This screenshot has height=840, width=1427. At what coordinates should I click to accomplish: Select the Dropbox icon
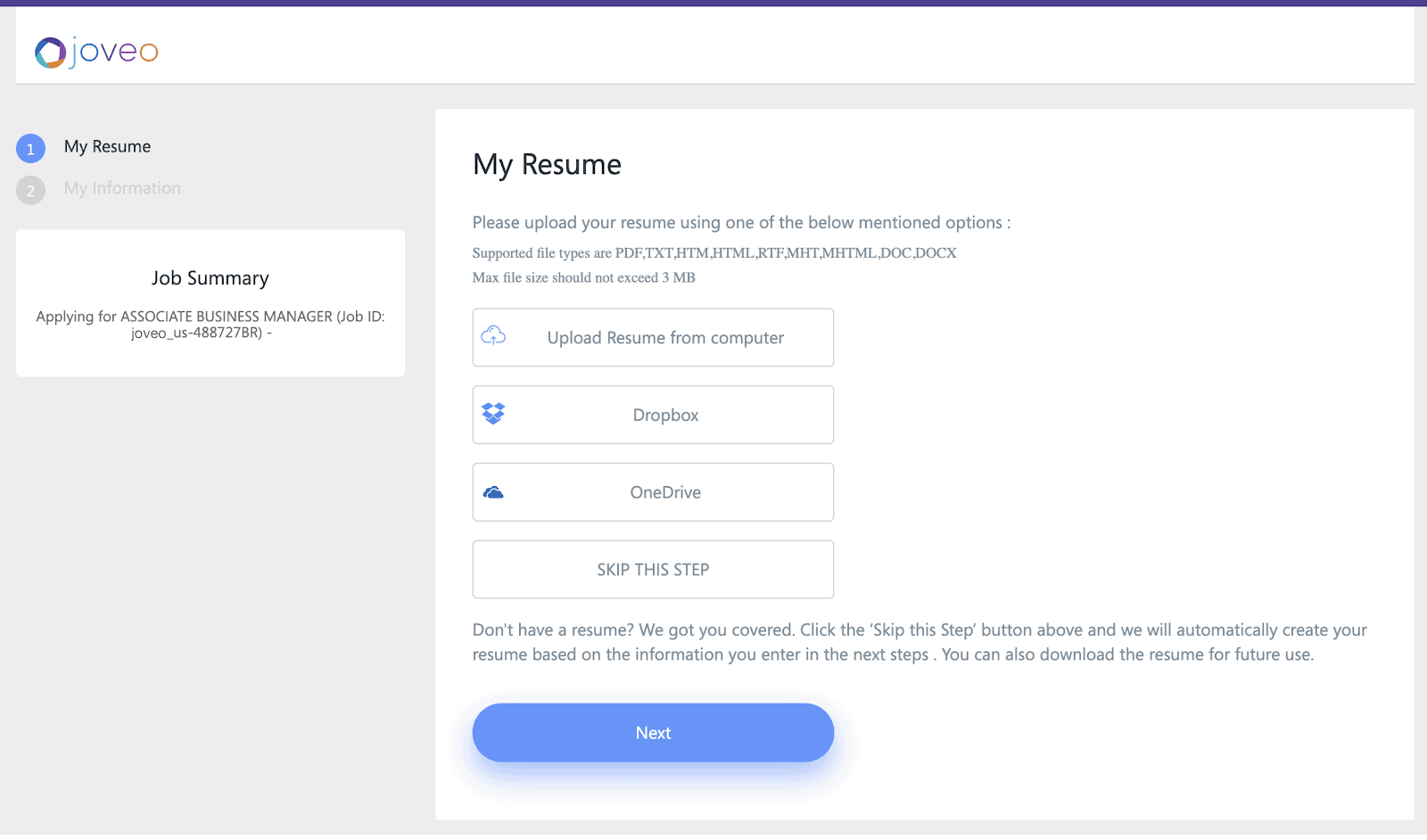[493, 414]
